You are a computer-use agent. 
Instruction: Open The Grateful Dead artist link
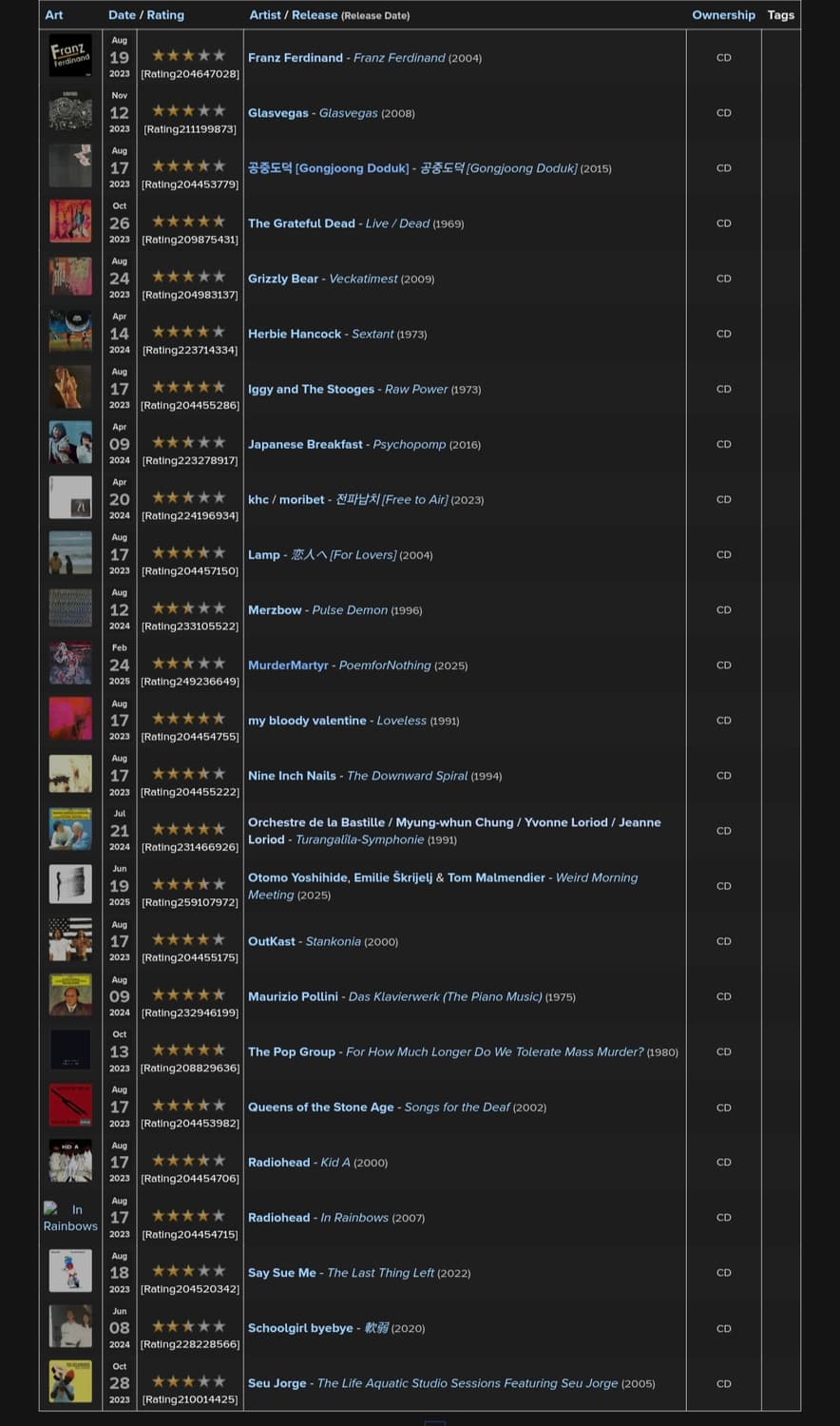(301, 223)
